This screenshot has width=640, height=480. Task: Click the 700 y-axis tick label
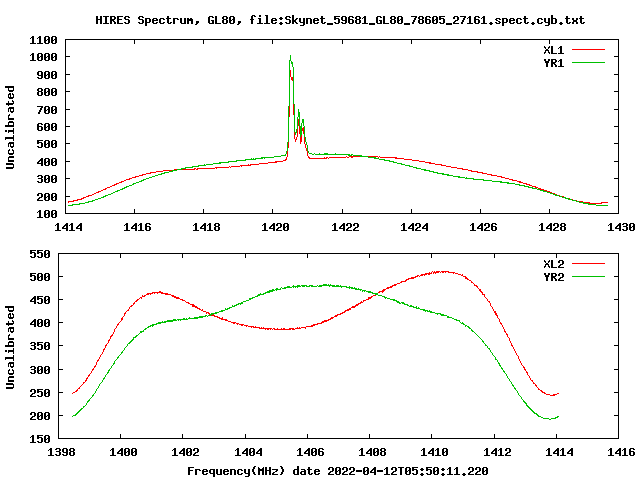(47, 109)
